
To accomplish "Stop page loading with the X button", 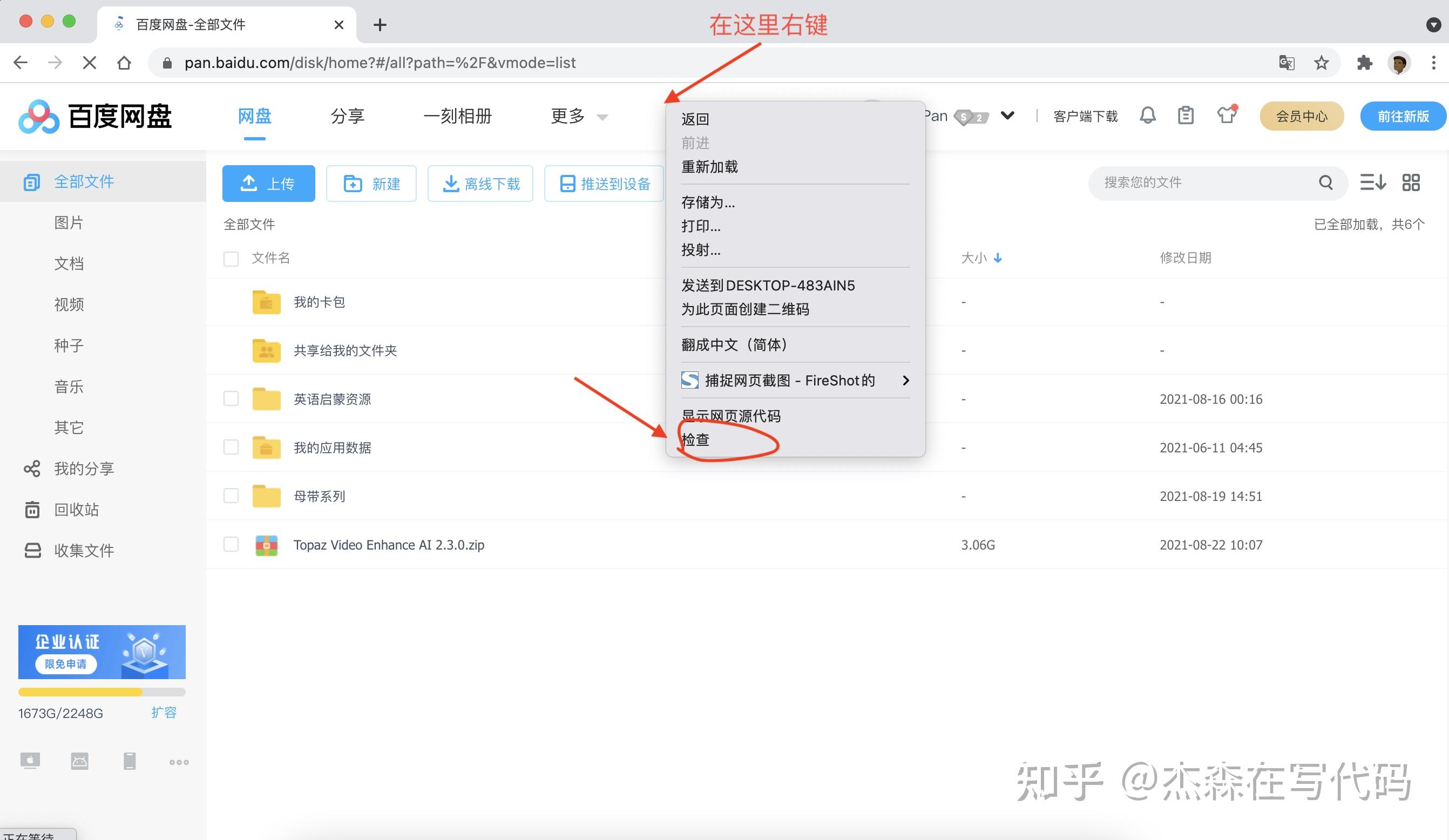I will [89, 62].
